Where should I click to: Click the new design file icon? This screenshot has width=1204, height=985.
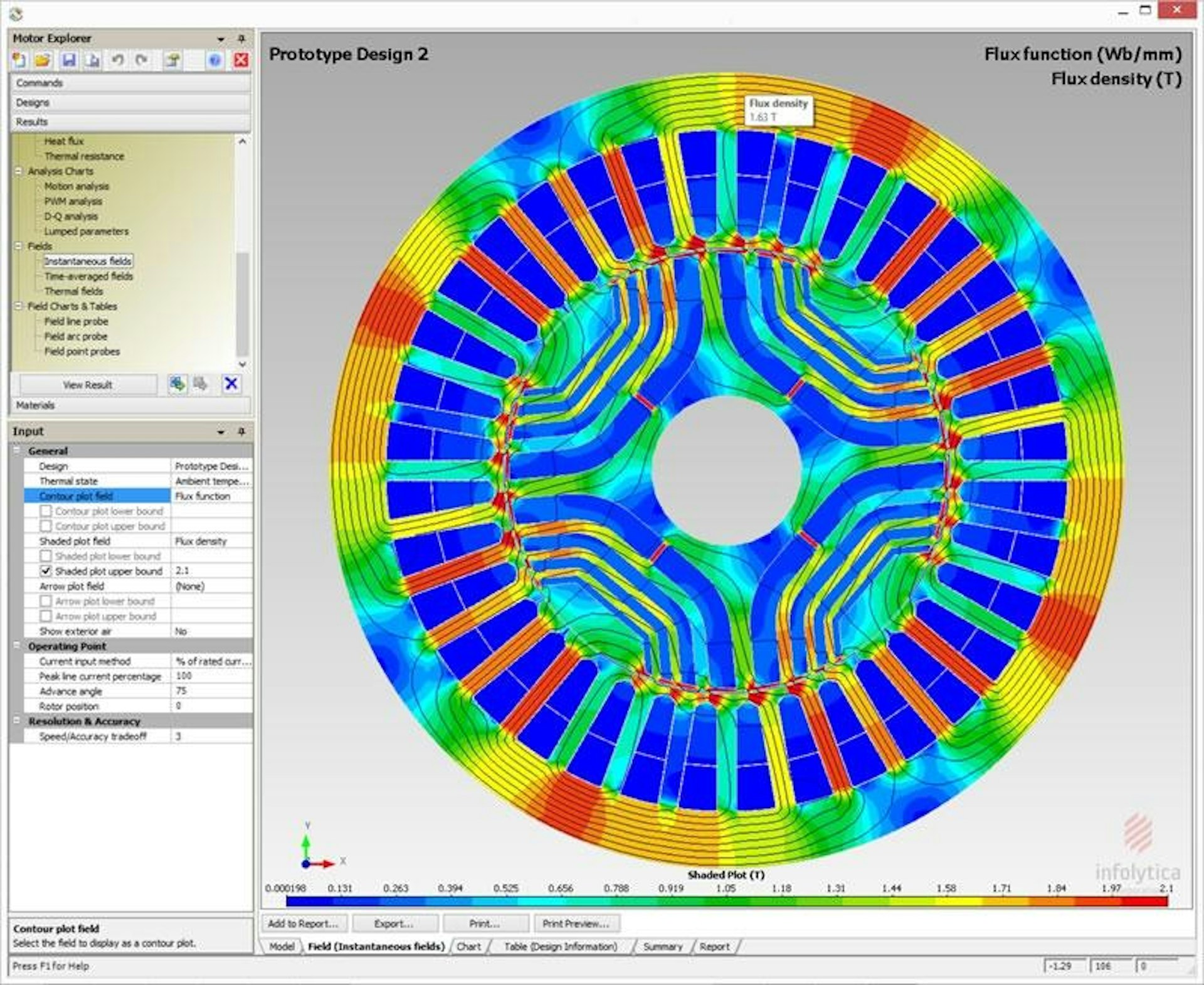click(19, 60)
